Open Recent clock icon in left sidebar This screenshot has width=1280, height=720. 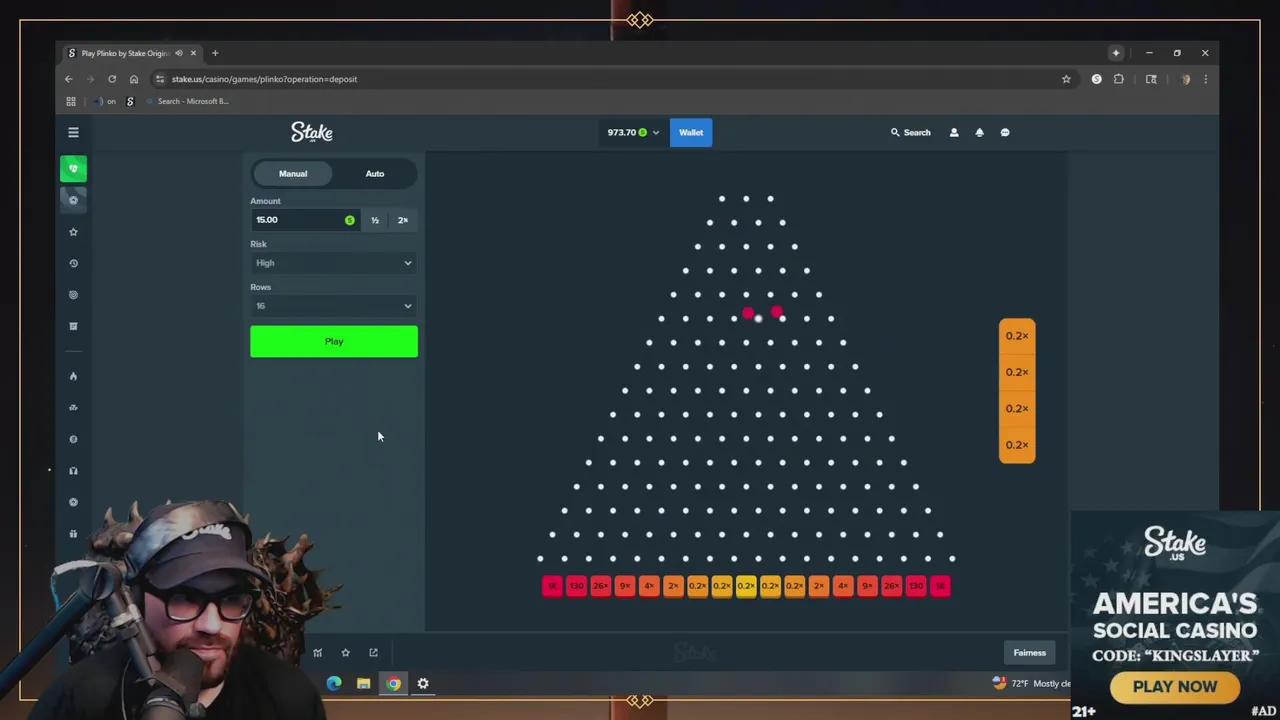(73, 263)
